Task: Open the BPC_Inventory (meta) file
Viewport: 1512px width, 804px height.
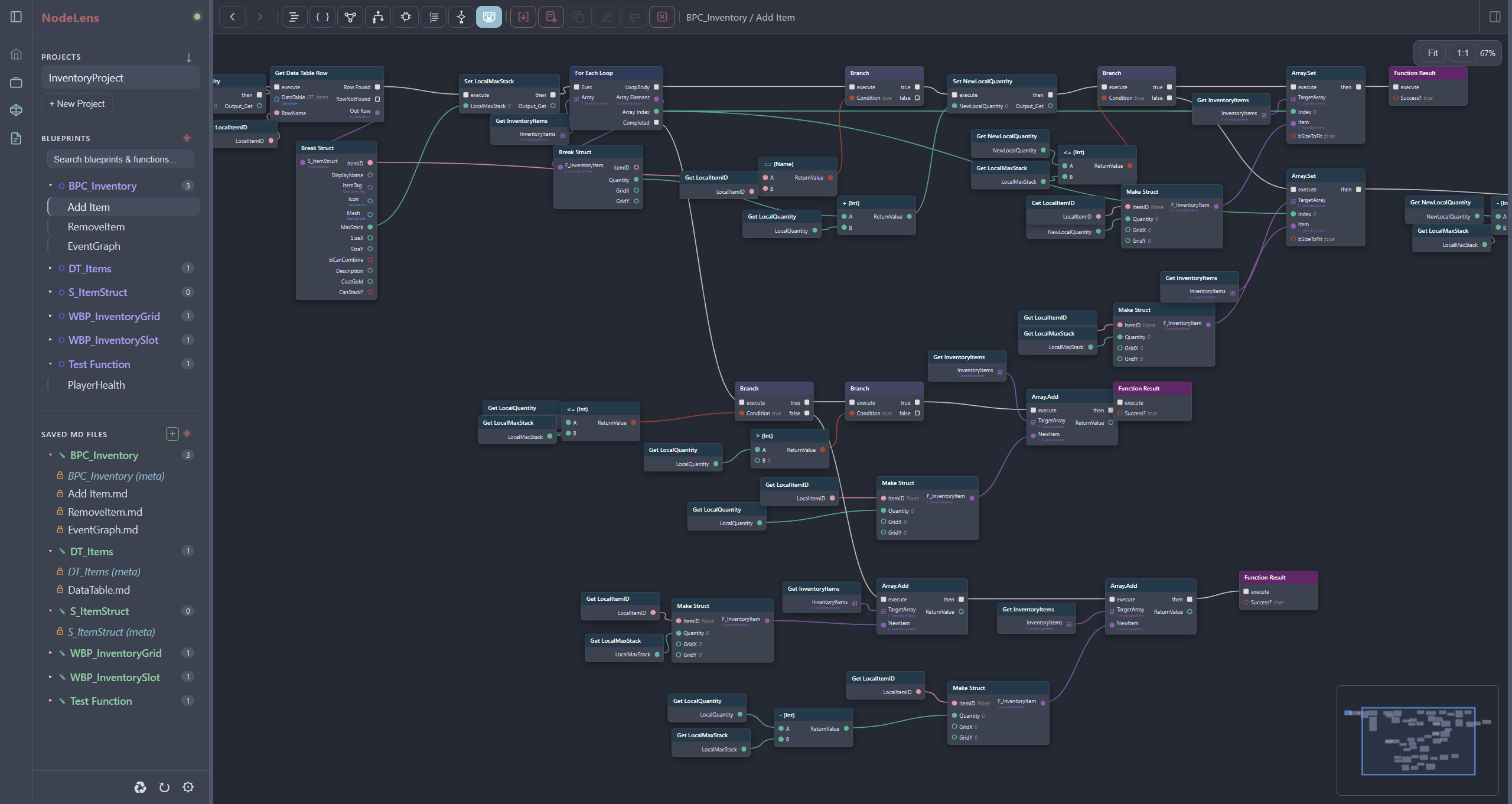Action: (116, 476)
